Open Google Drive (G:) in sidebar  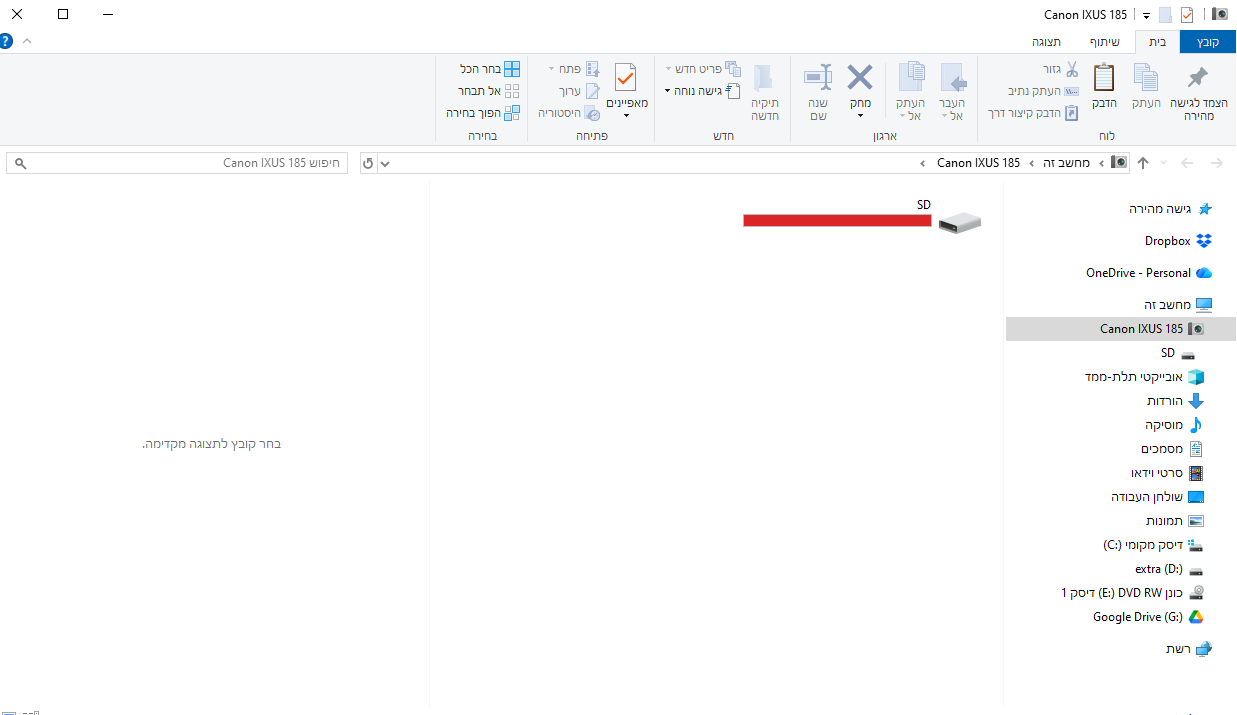point(1148,617)
